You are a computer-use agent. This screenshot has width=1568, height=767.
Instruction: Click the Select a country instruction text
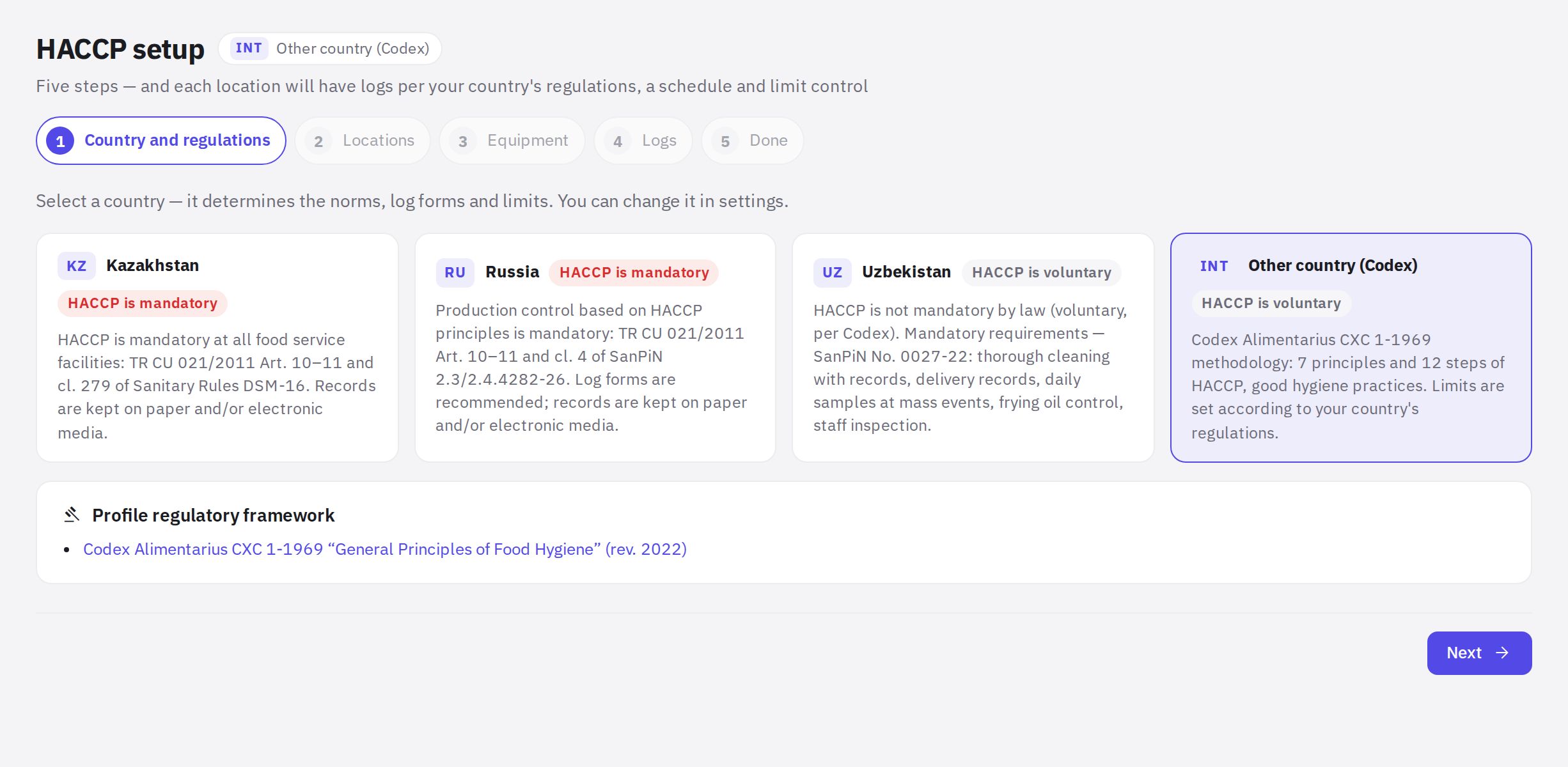pyautogui.click(x=412, y=201)
